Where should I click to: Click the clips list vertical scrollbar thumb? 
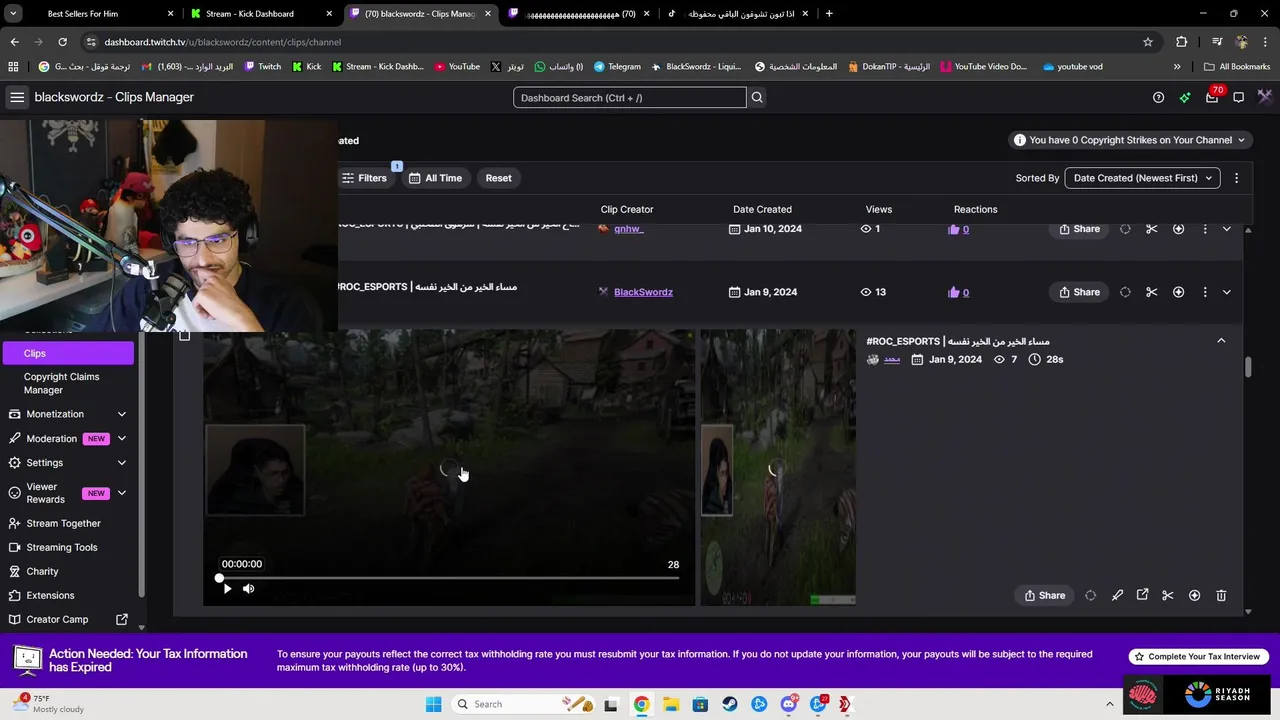(x=1248, y=366)
